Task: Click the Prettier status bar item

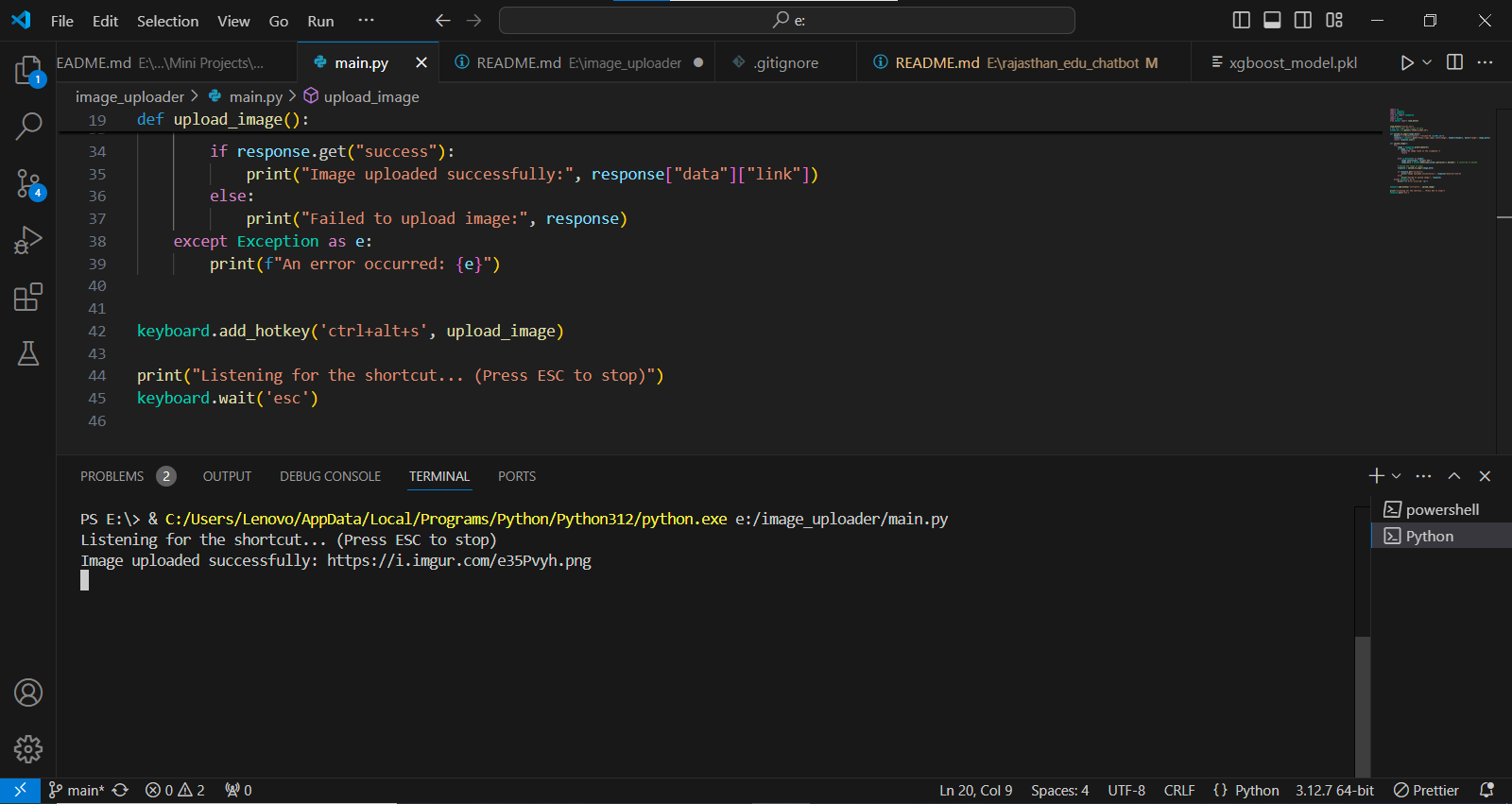Action: coord(1426,790)
